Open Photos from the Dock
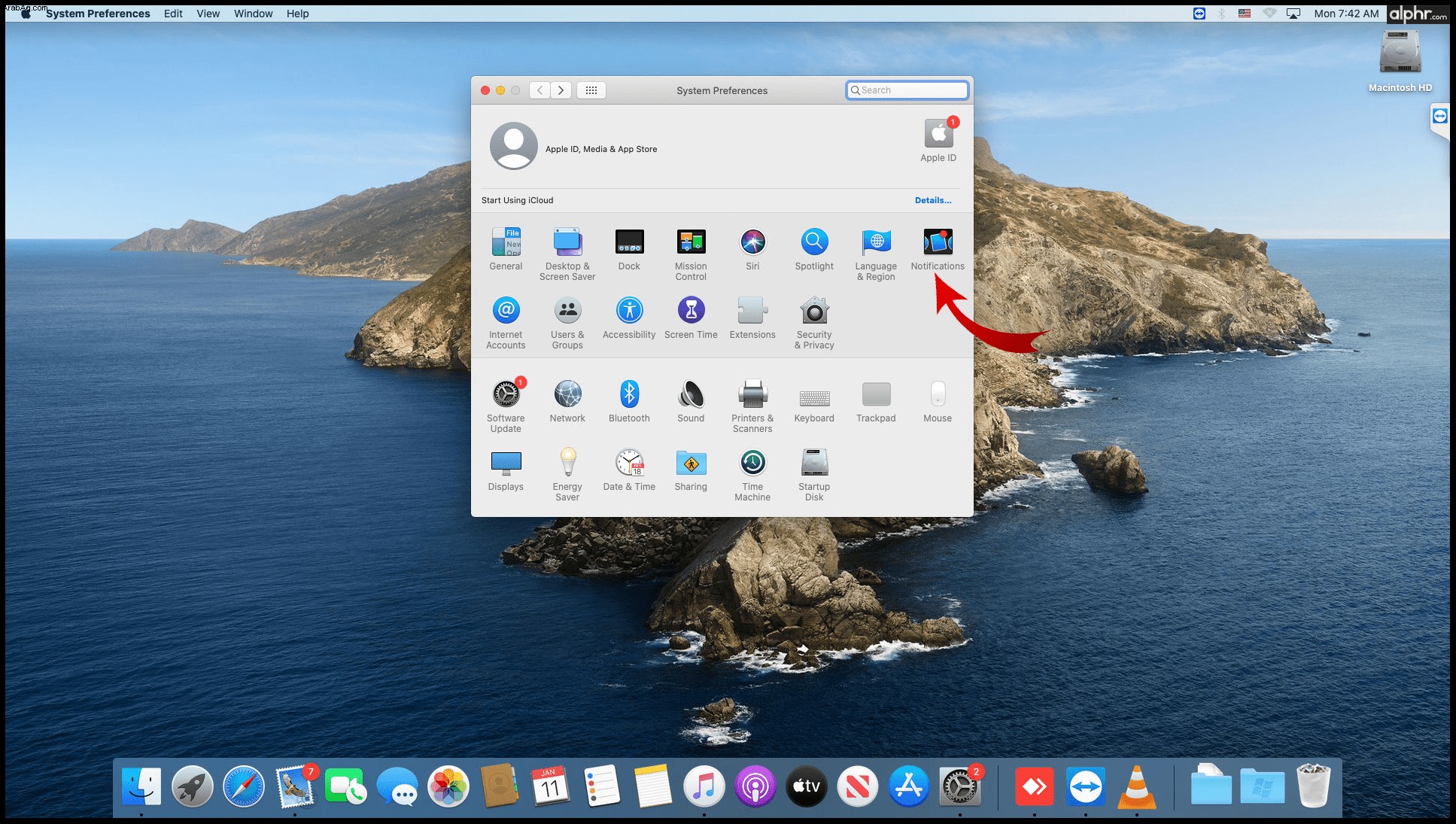1456x824 pixels. (x=448, y=786)
